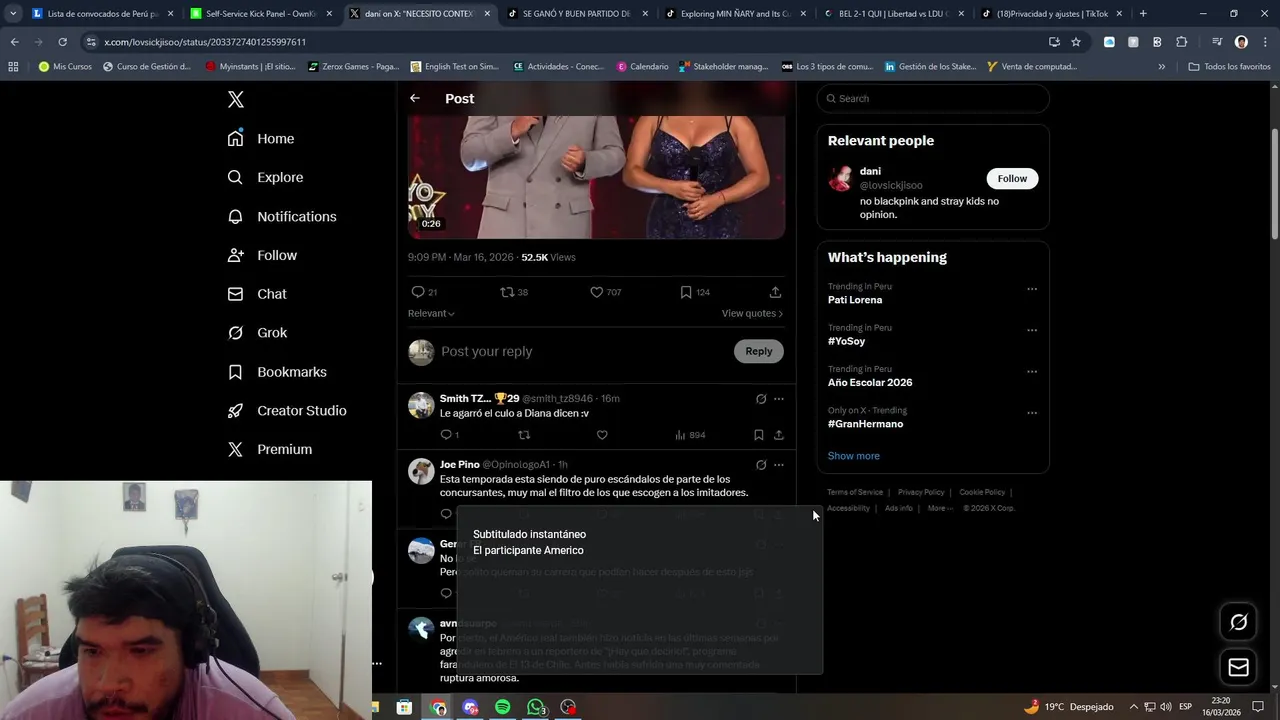Open Premium in the sidebar
1280x720 pixels.
(270, 450)
